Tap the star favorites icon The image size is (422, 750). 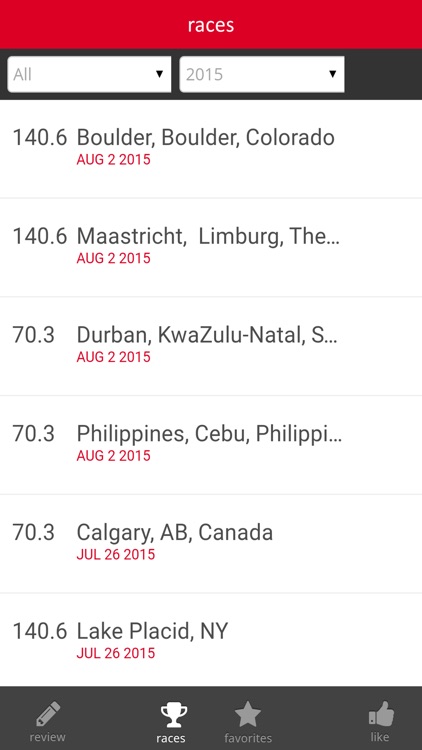247,715
